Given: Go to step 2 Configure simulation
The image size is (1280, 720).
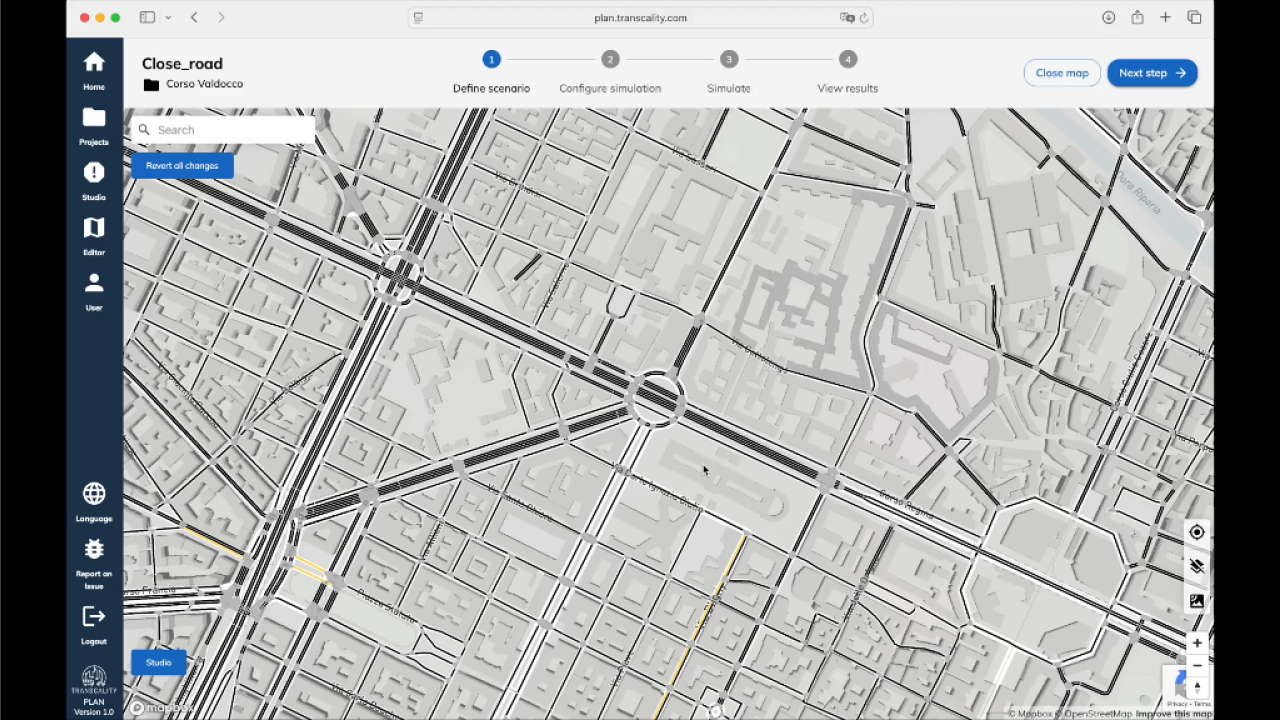Looking at the screenshot, I should coord(610,60).
